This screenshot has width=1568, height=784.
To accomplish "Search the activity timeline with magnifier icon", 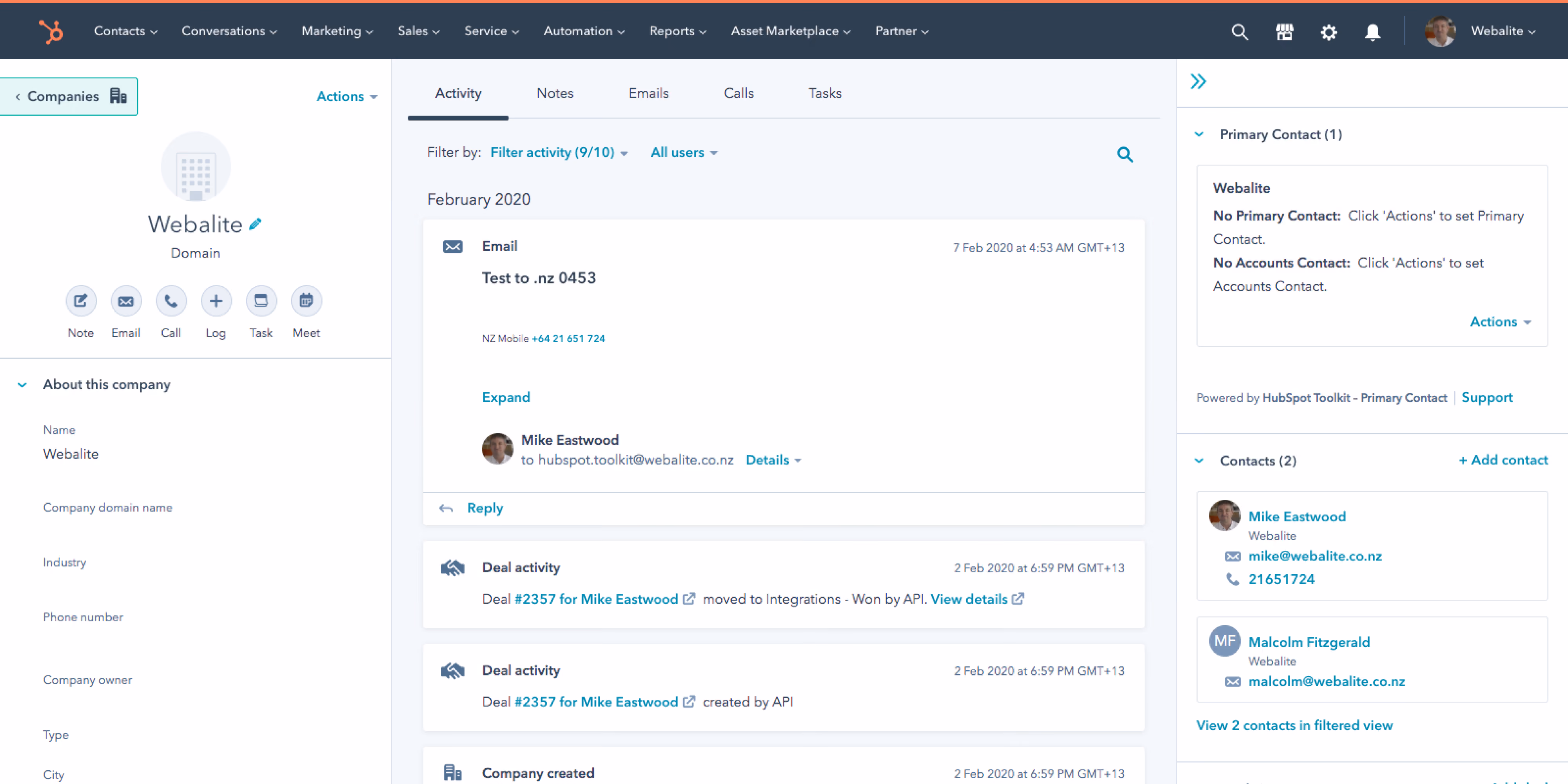I will (1125, 154).
